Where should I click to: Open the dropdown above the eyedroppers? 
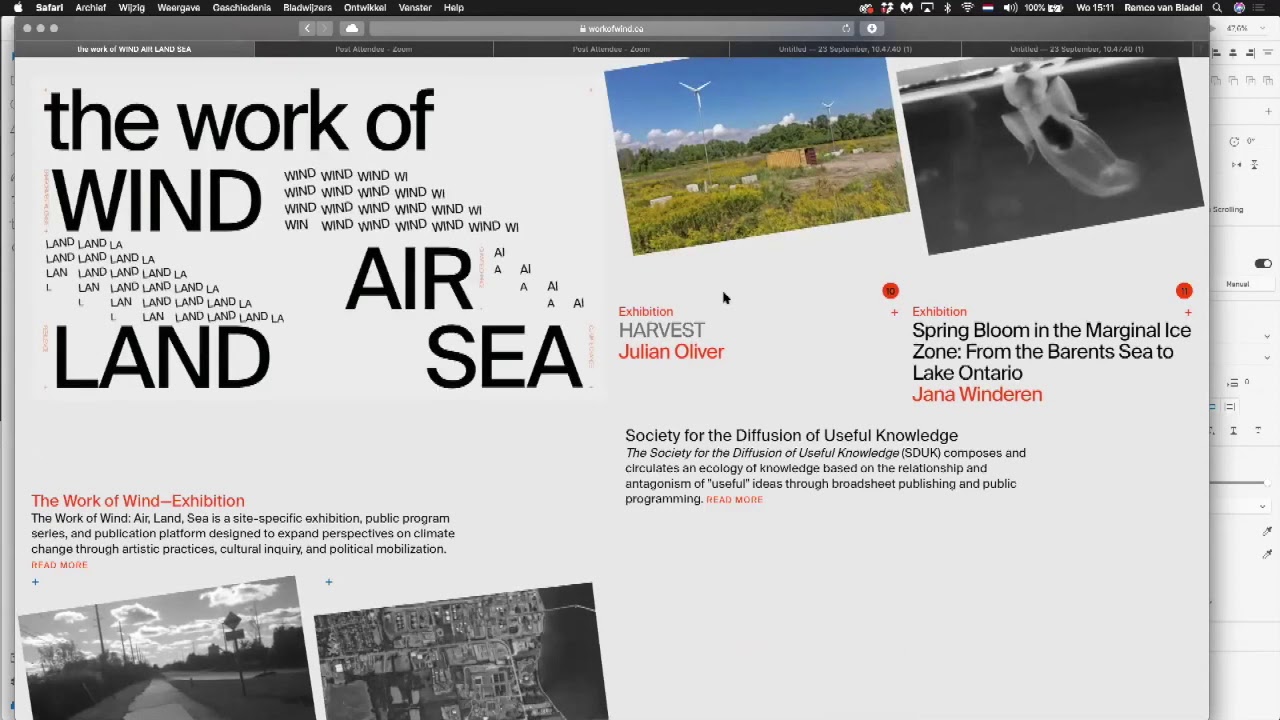point(1262,506)
